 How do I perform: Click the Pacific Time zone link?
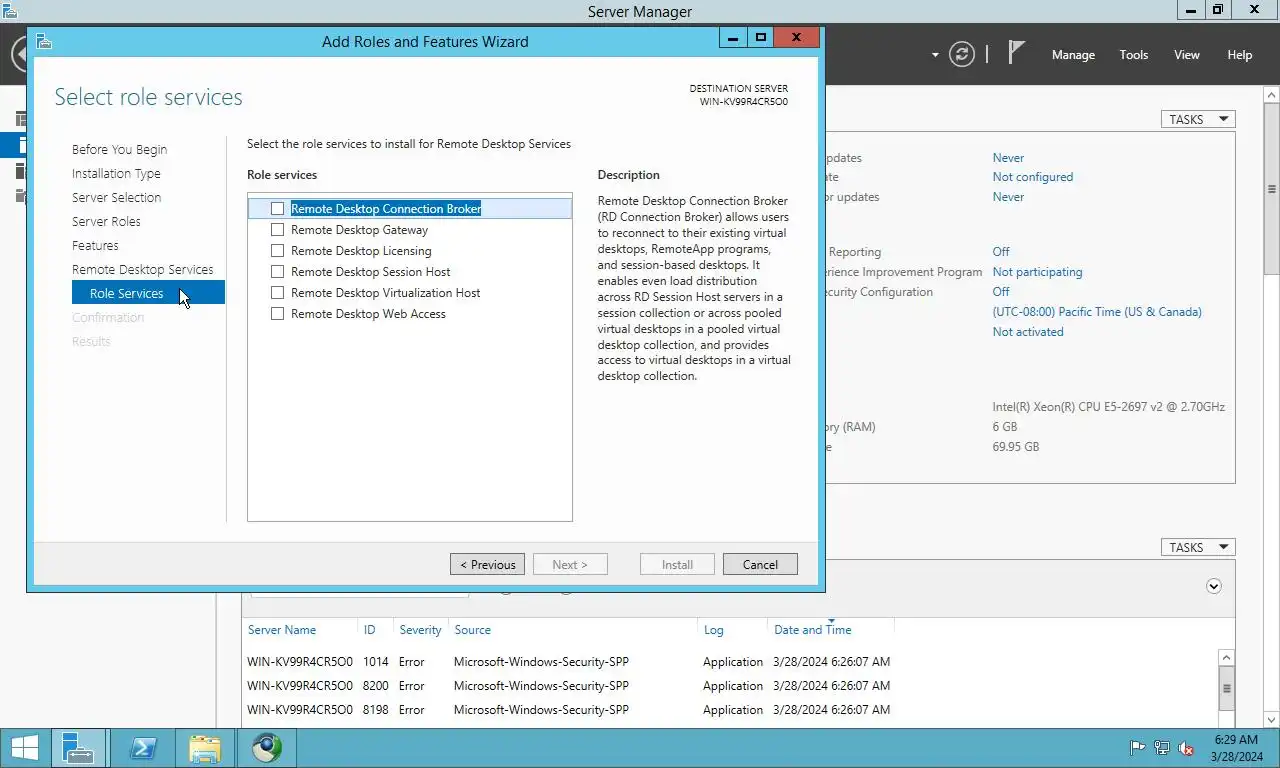[x=1097, y=312]
